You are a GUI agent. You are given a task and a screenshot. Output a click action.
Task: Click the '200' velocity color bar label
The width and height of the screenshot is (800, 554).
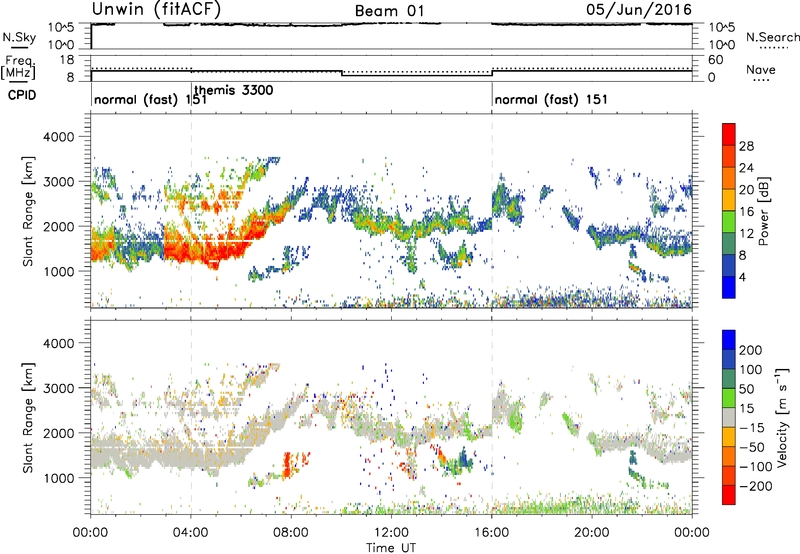click(x=751, y=350)
